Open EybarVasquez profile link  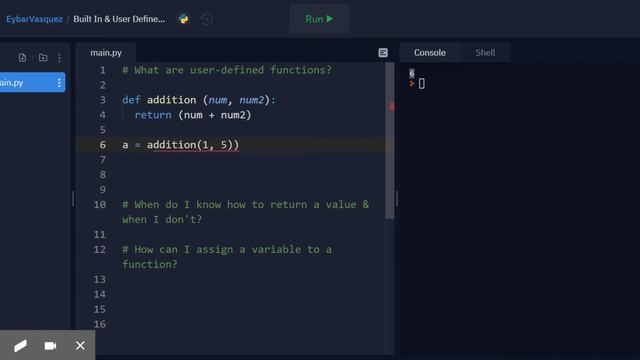(34, 19)
